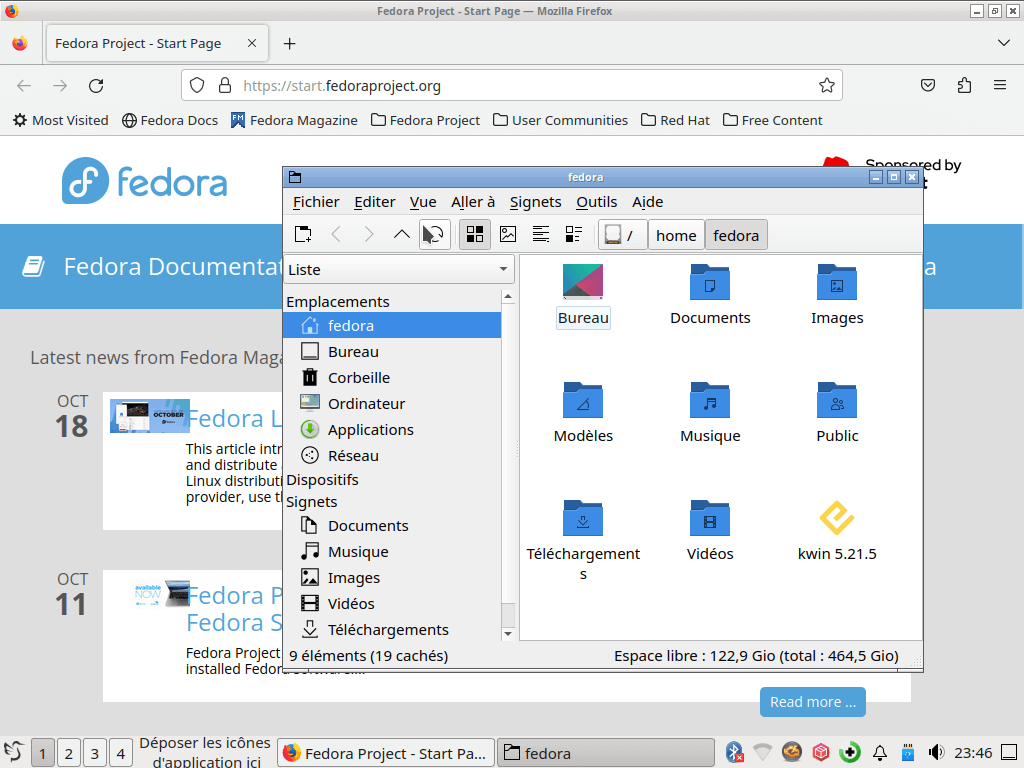The width and height of the screenshot is (1024, 768).
Task: Select Bureau in the sidebar
Action: click(392, 351)
